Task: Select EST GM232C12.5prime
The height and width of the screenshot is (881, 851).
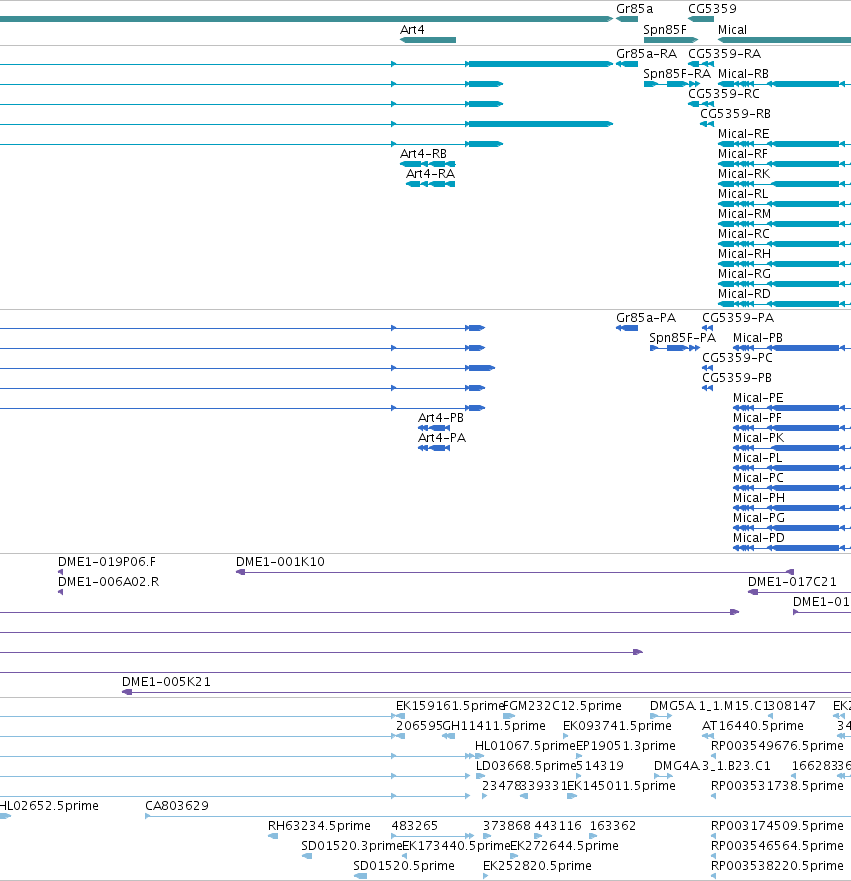Action: click(509, 716)
